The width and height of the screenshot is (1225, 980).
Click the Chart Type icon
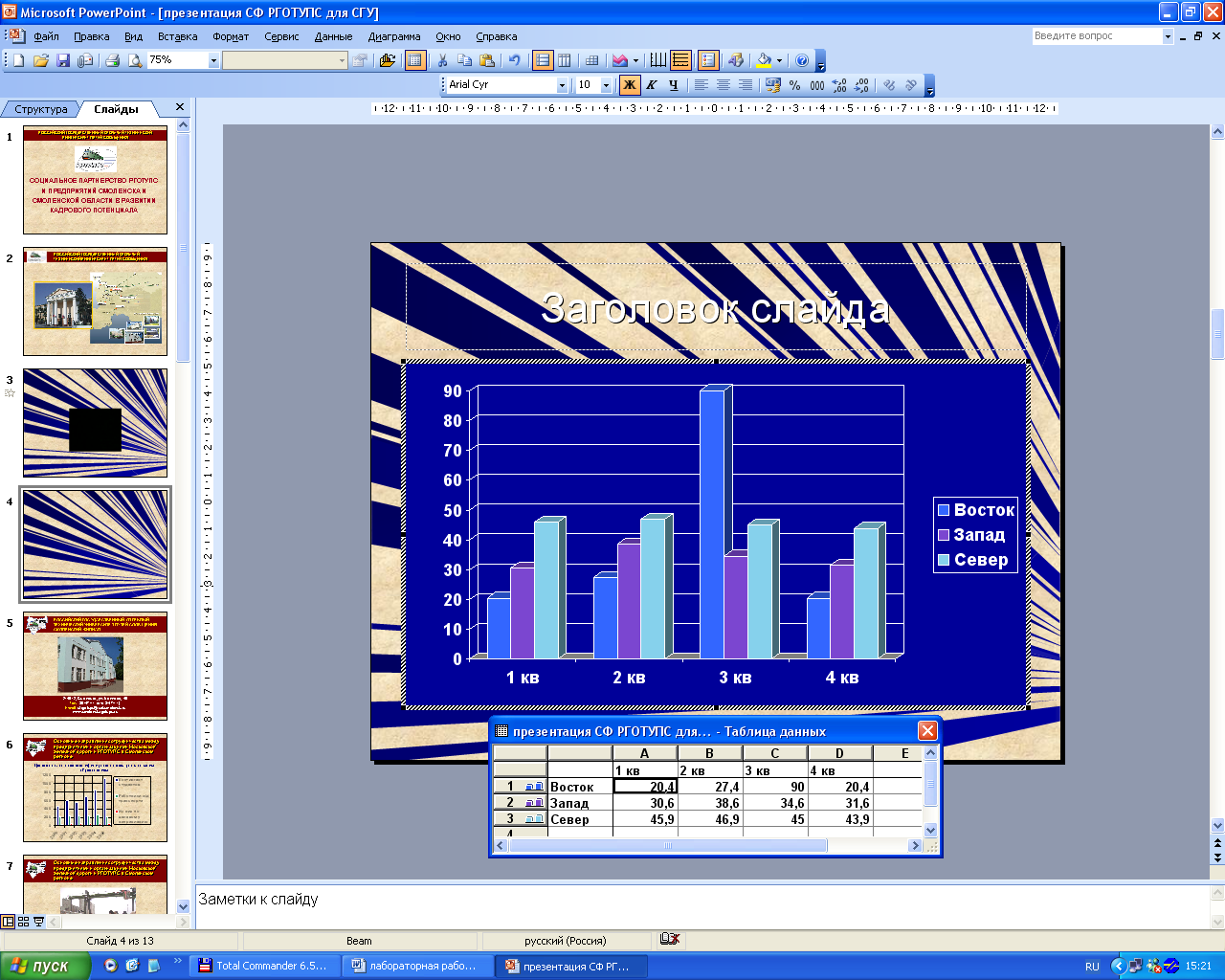pyautogui.click(x=620, y=60)
